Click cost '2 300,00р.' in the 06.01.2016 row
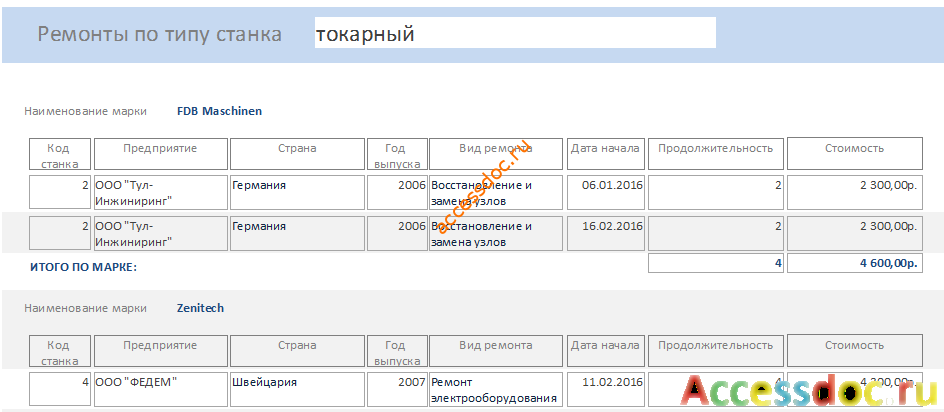 click(855, 192)
